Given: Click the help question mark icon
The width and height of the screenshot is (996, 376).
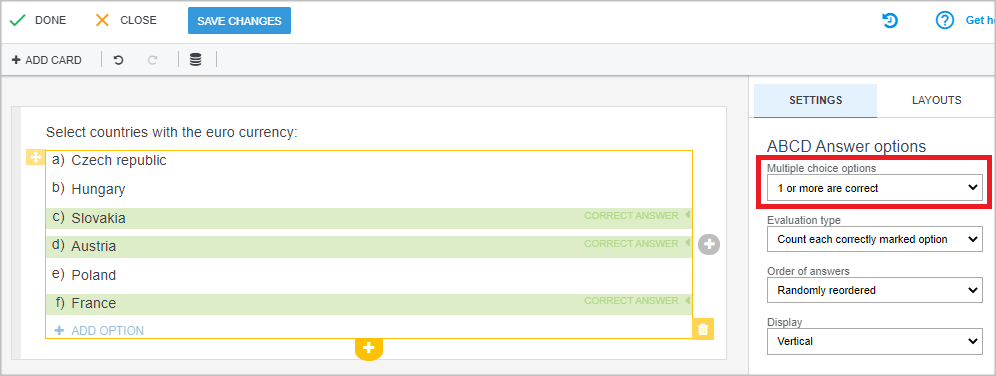Looking at the screenshot, I should coord(945,21).
